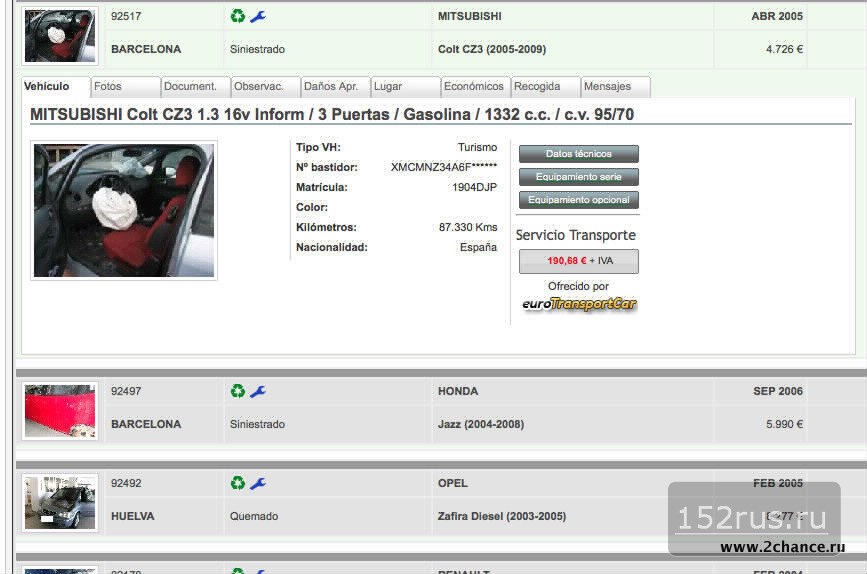Click Siniestrado status in Honda row
Image resolution: width=867 pixels, height=574 pixels.
[257, 424]
